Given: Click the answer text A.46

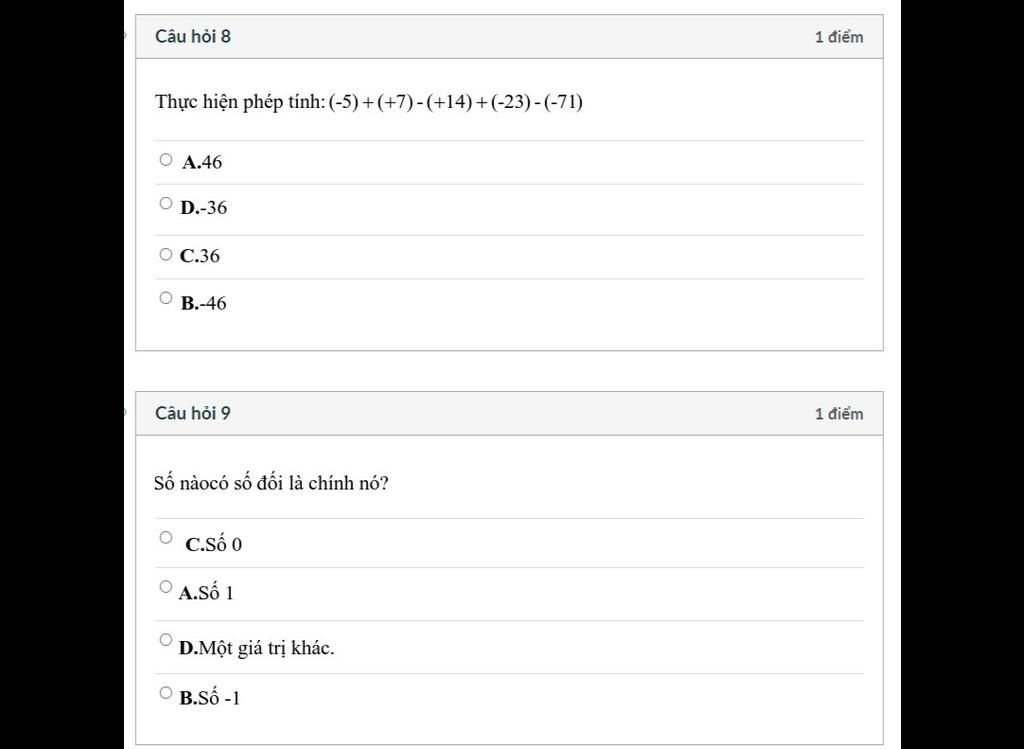Looking at the screenshot, I should pyautogui.click(x=202, y=162).
